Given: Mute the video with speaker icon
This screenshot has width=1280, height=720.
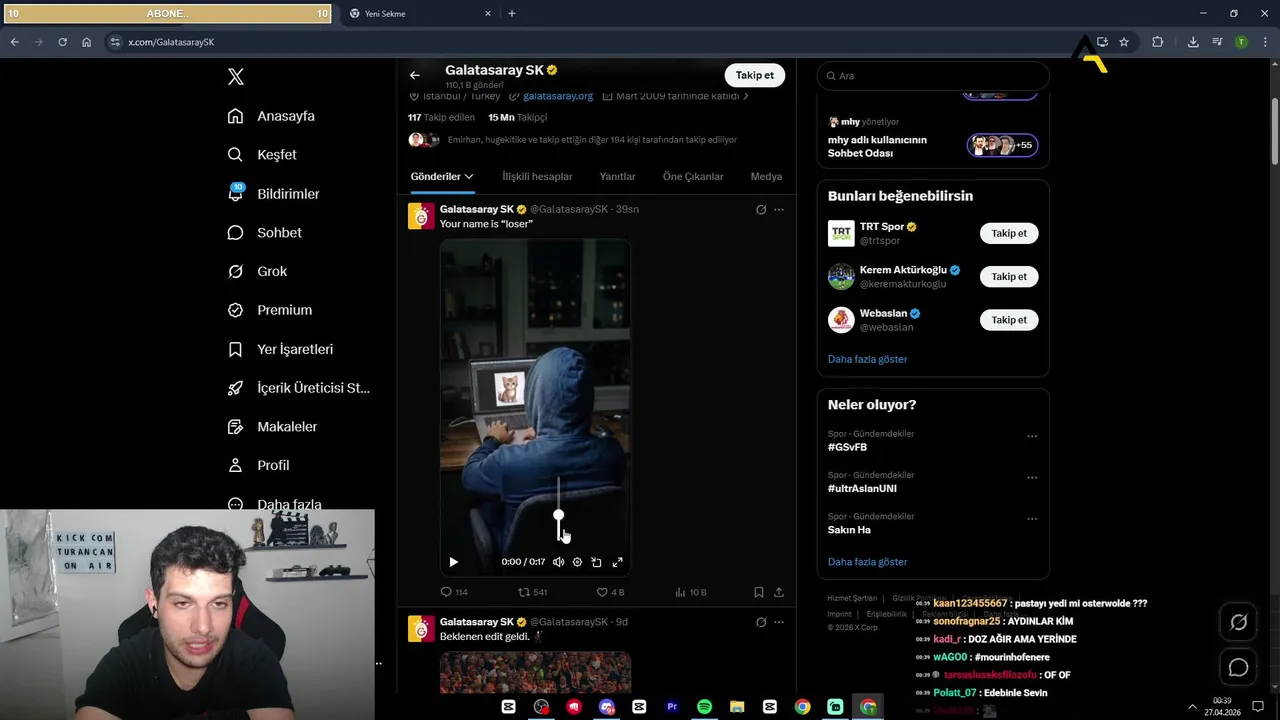Looking at the screenshot, I should tap(558, 562).
